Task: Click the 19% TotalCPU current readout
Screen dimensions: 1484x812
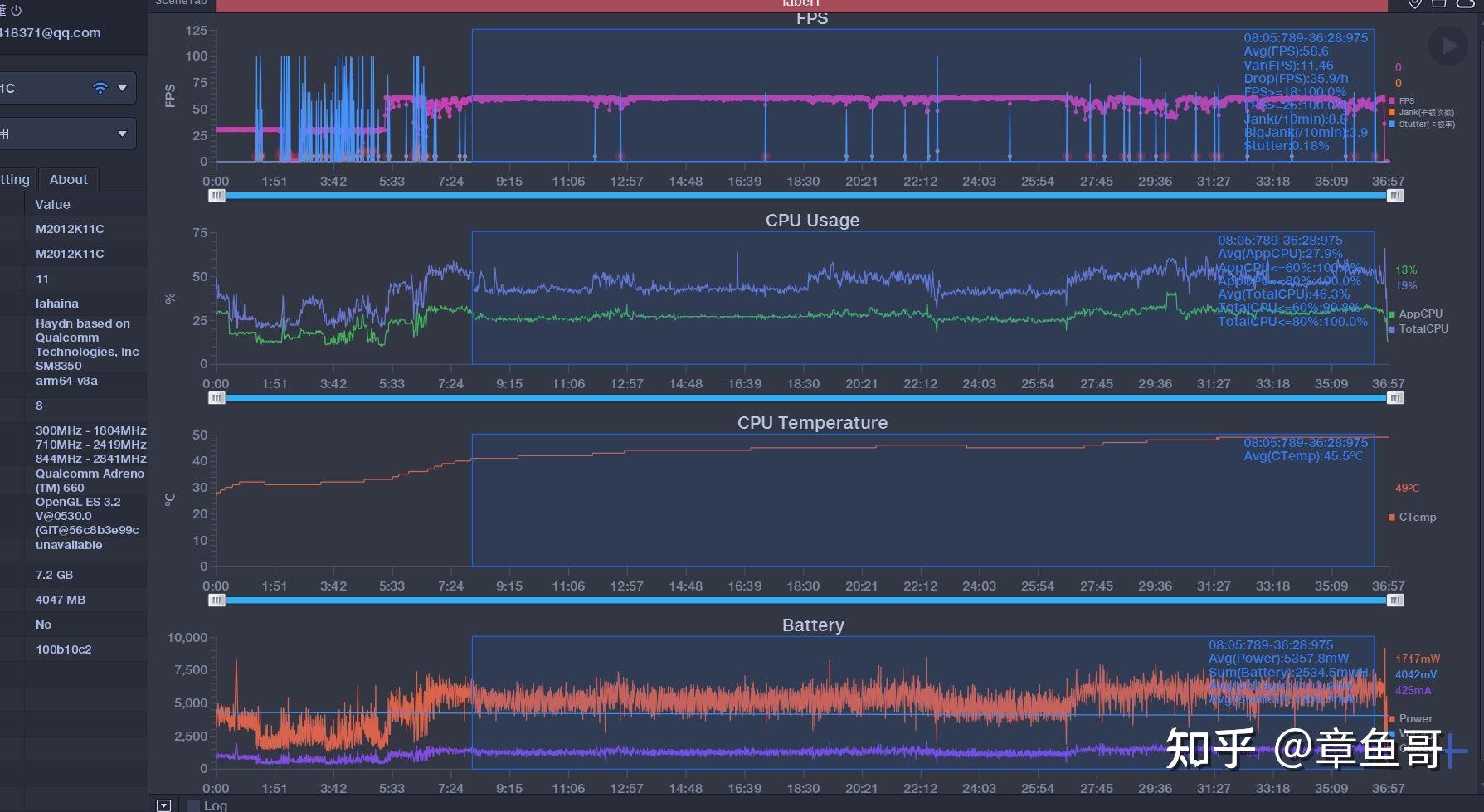Action: coord(1406,285)
